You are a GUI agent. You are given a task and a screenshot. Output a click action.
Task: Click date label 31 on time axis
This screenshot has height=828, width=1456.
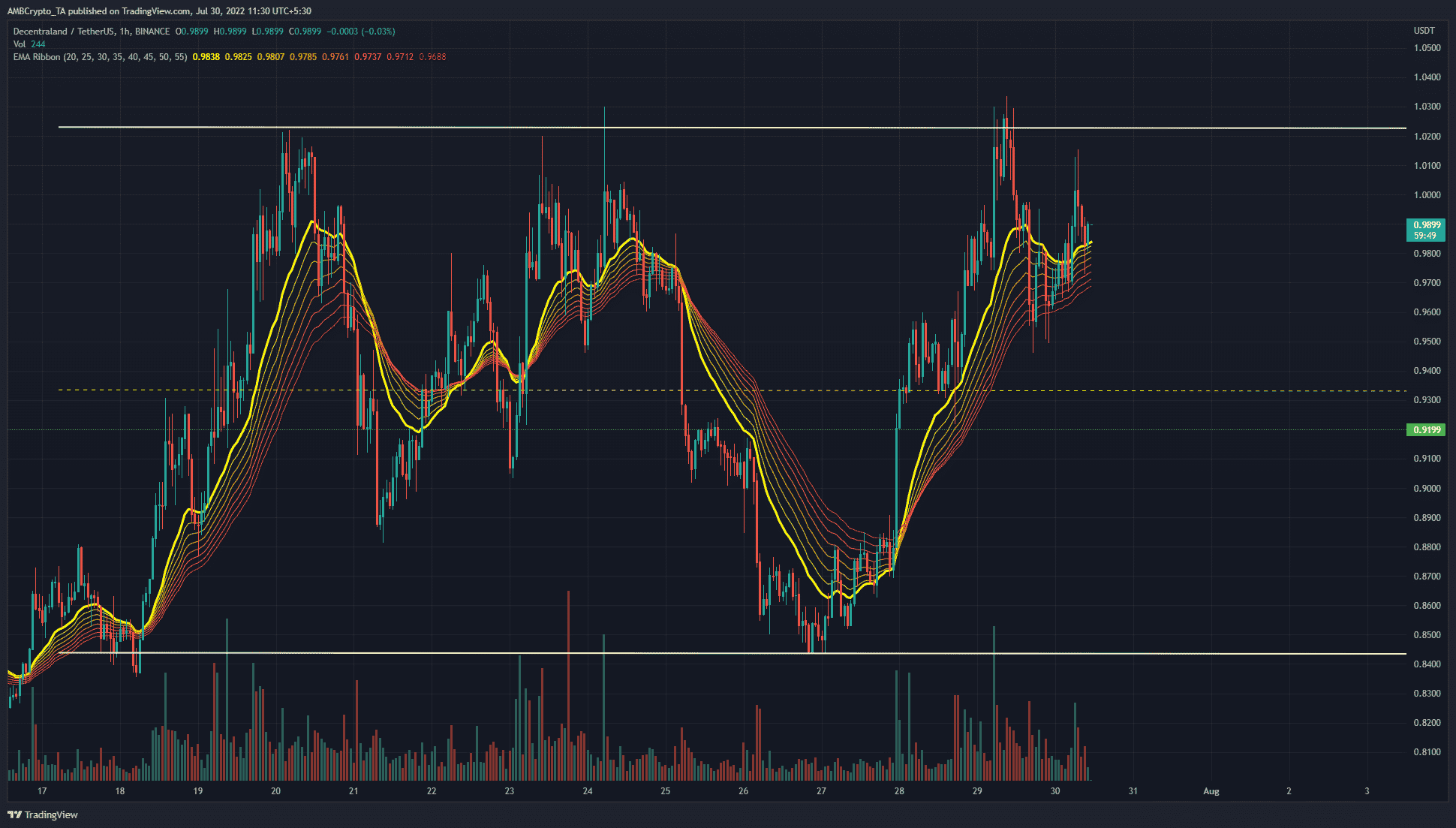pos(1133,791)
